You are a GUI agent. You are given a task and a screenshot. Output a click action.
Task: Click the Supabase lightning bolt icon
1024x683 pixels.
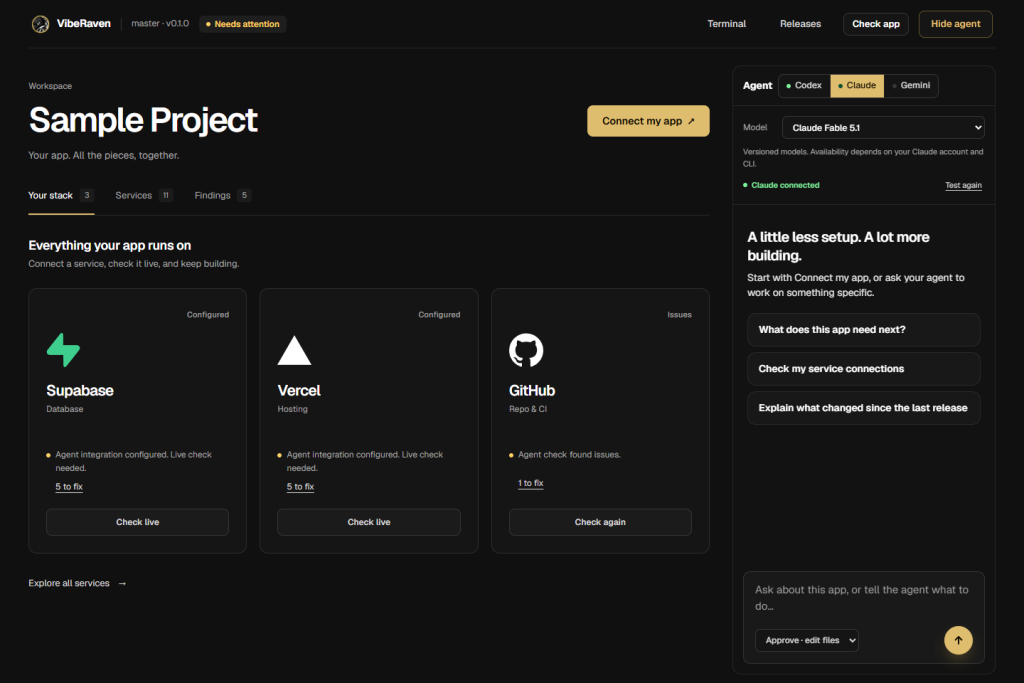click(x=63, y=350)
